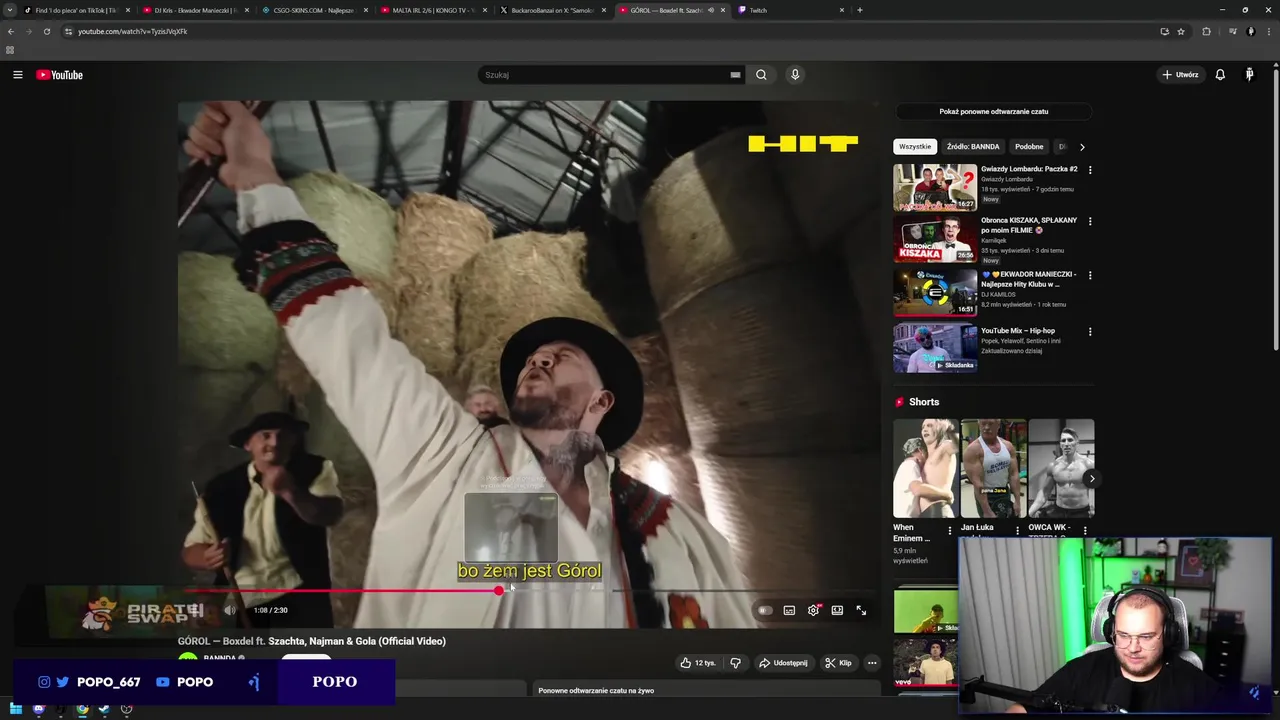Open options for the Jan Łuka short

click(1017, 531)
